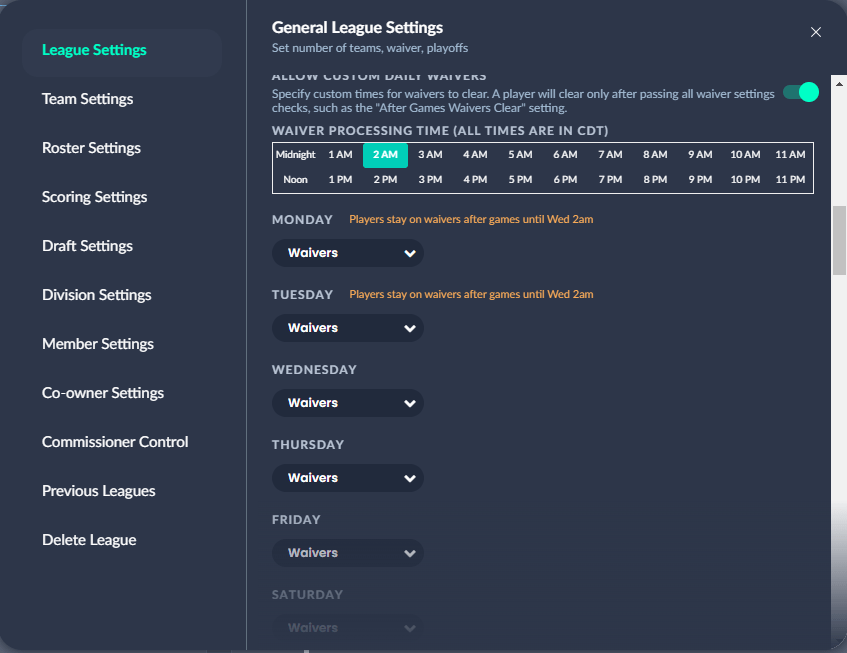Open the Monday Waivers dropdown

coord(347,253)
